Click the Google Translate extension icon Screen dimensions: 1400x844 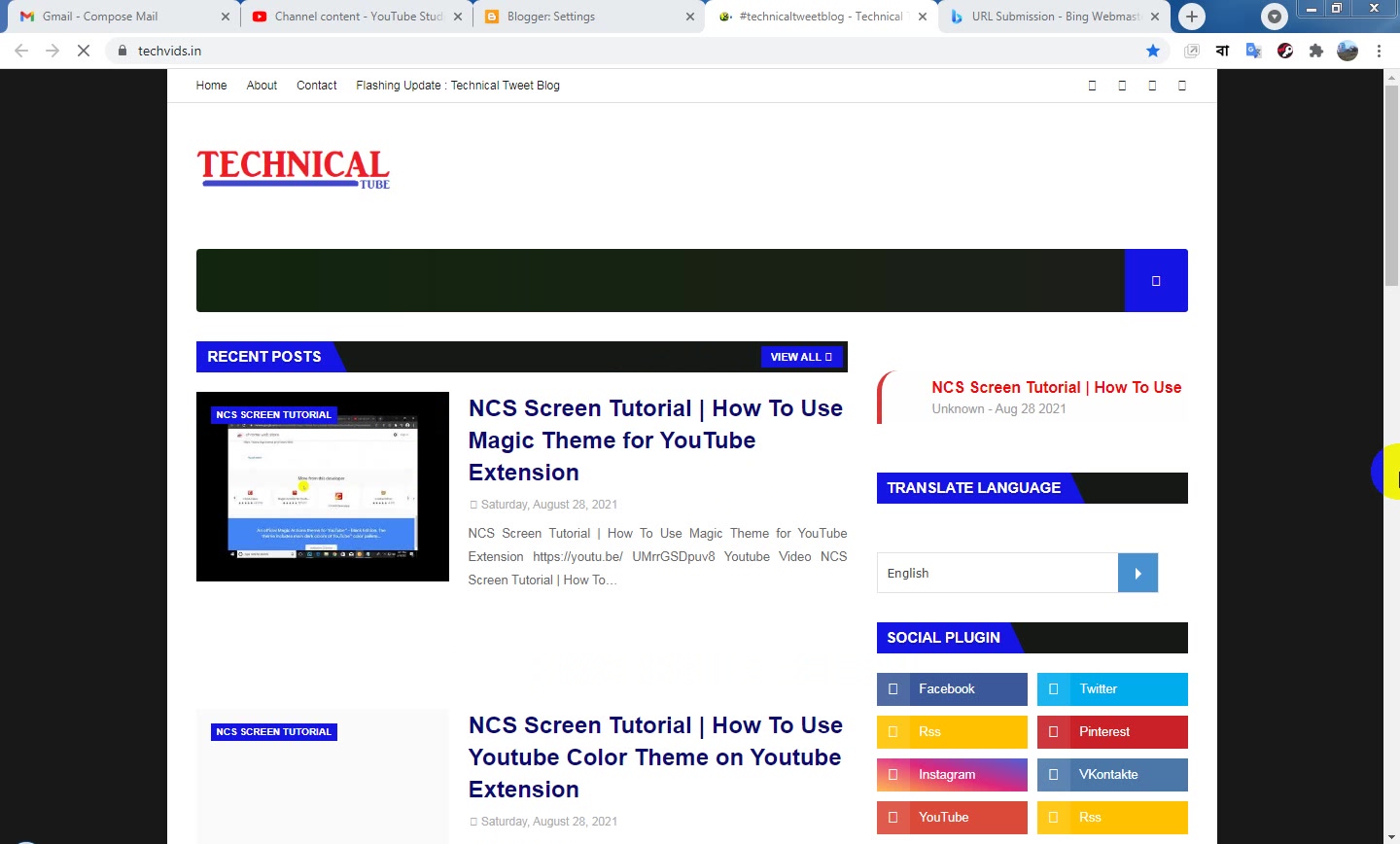click(1254, 51)
